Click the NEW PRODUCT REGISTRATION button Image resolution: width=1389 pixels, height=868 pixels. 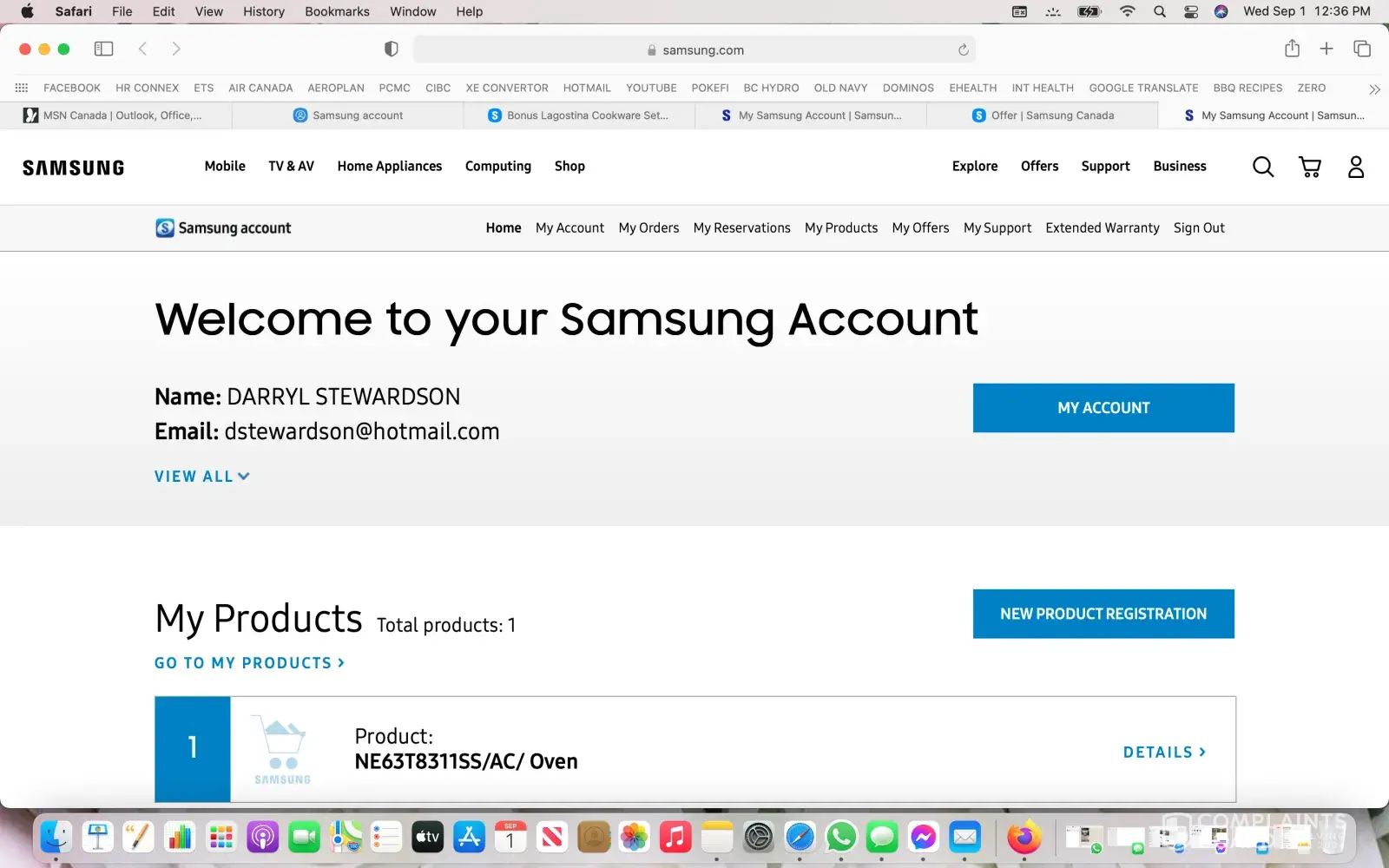1103,614
